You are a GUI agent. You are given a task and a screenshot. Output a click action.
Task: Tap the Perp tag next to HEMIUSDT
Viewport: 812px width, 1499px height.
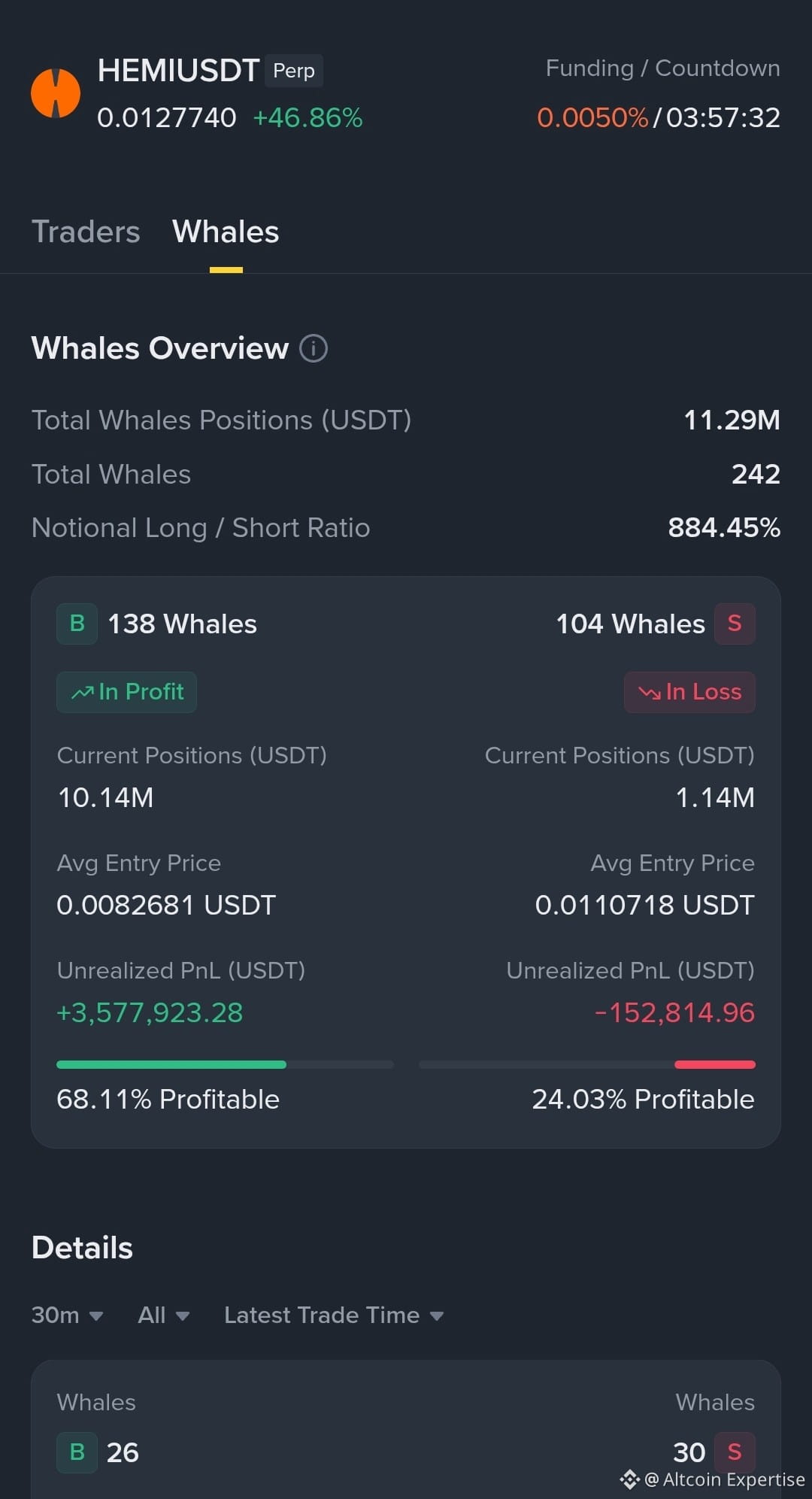click(x=294, y=71)
